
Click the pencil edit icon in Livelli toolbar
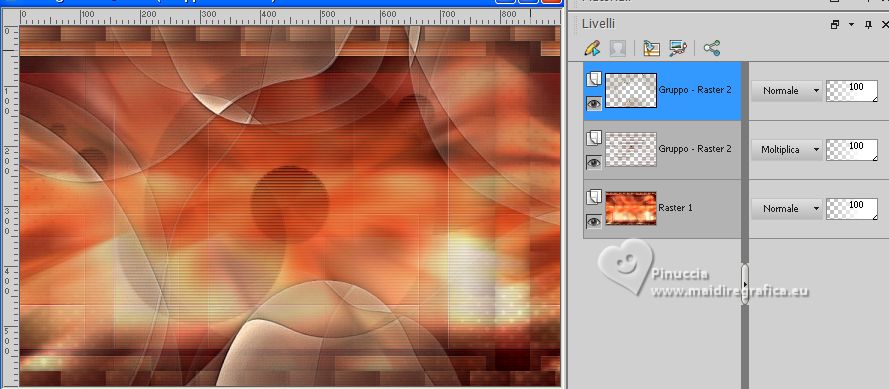click(x=592, y=48)
